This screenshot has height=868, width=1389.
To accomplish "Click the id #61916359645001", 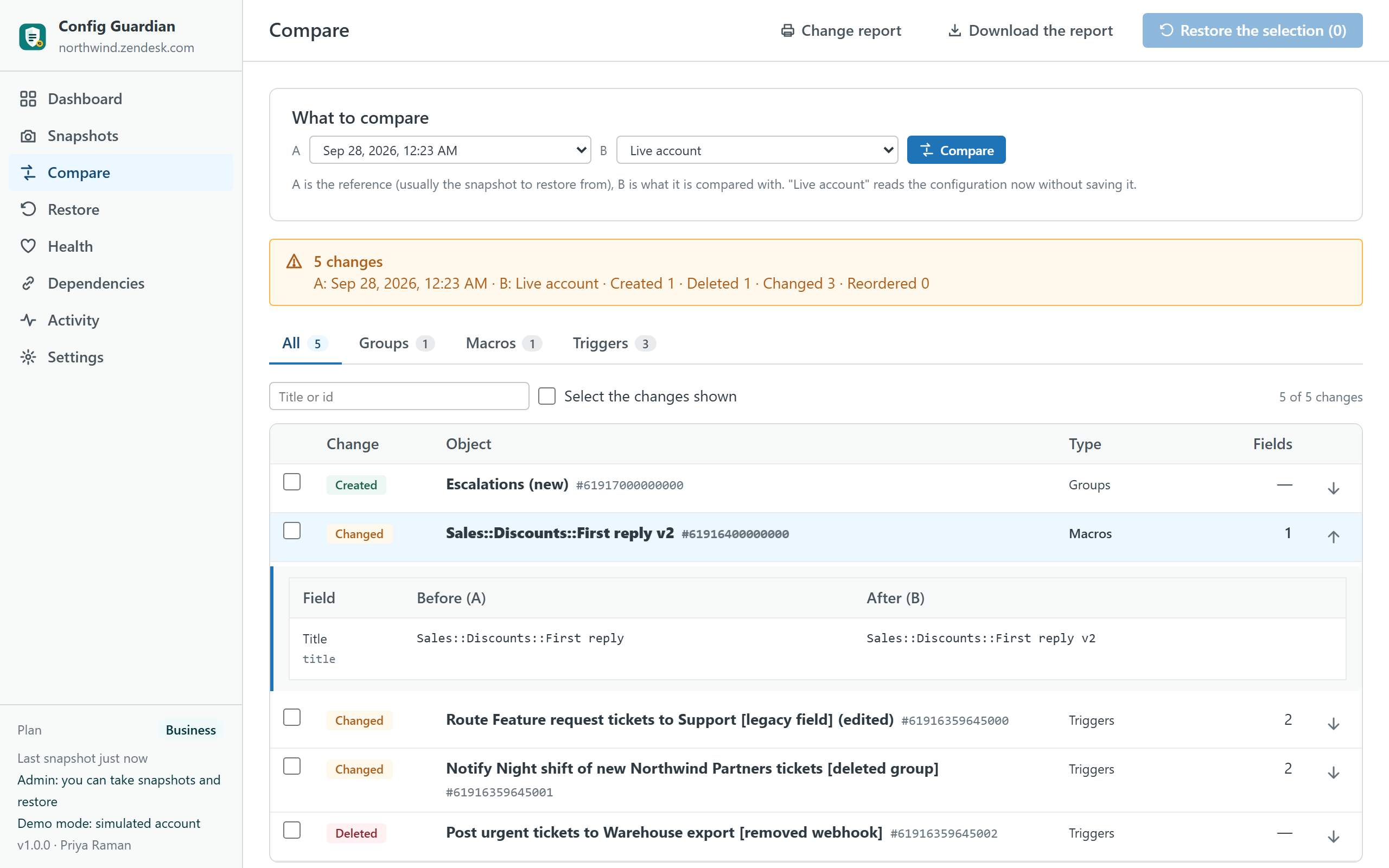I will (499, 792).
